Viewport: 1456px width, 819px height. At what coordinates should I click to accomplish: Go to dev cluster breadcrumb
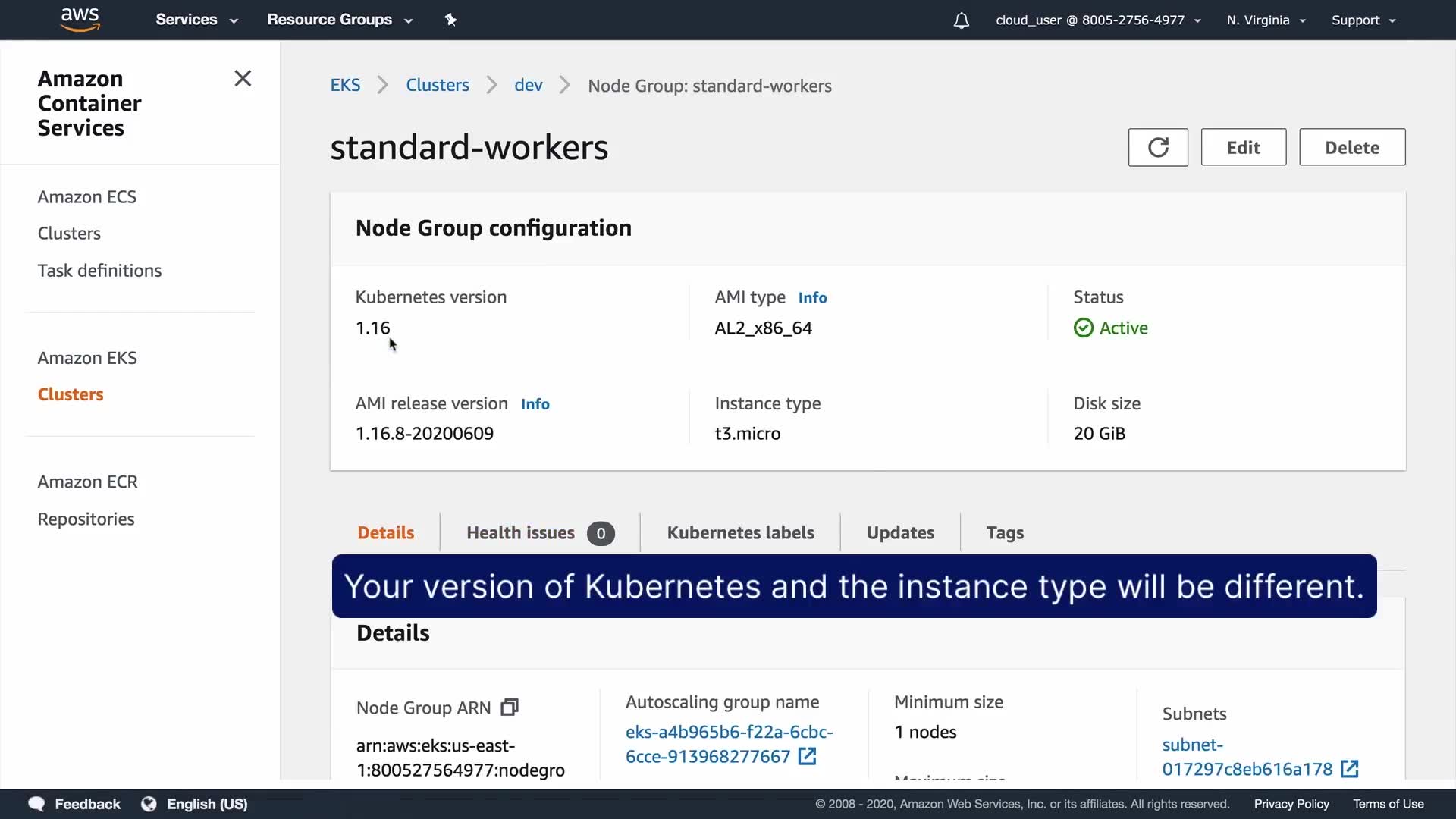528,86
